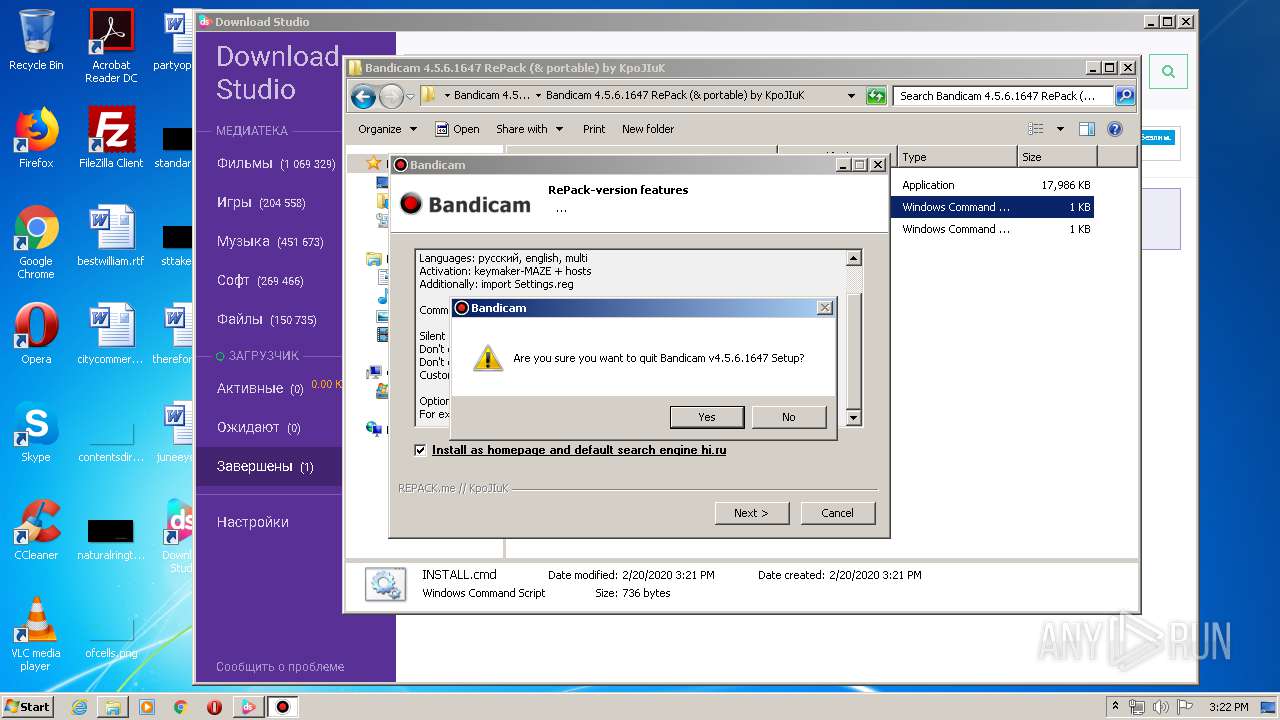Open the REPACK.me // KpoJIuK link
This screenshot has width=1280, height=720.
click(x=454, y=488)
